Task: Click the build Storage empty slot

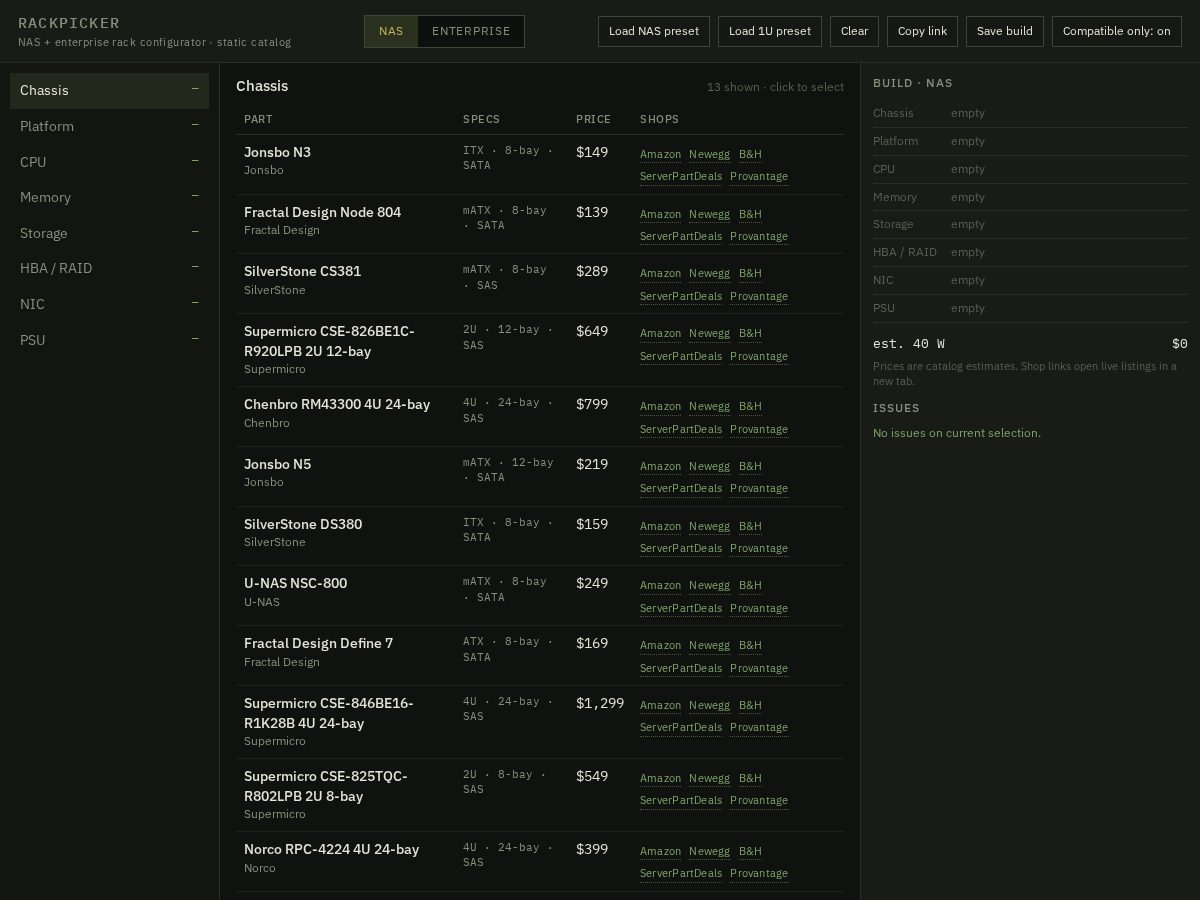Action: point(1030,224)
